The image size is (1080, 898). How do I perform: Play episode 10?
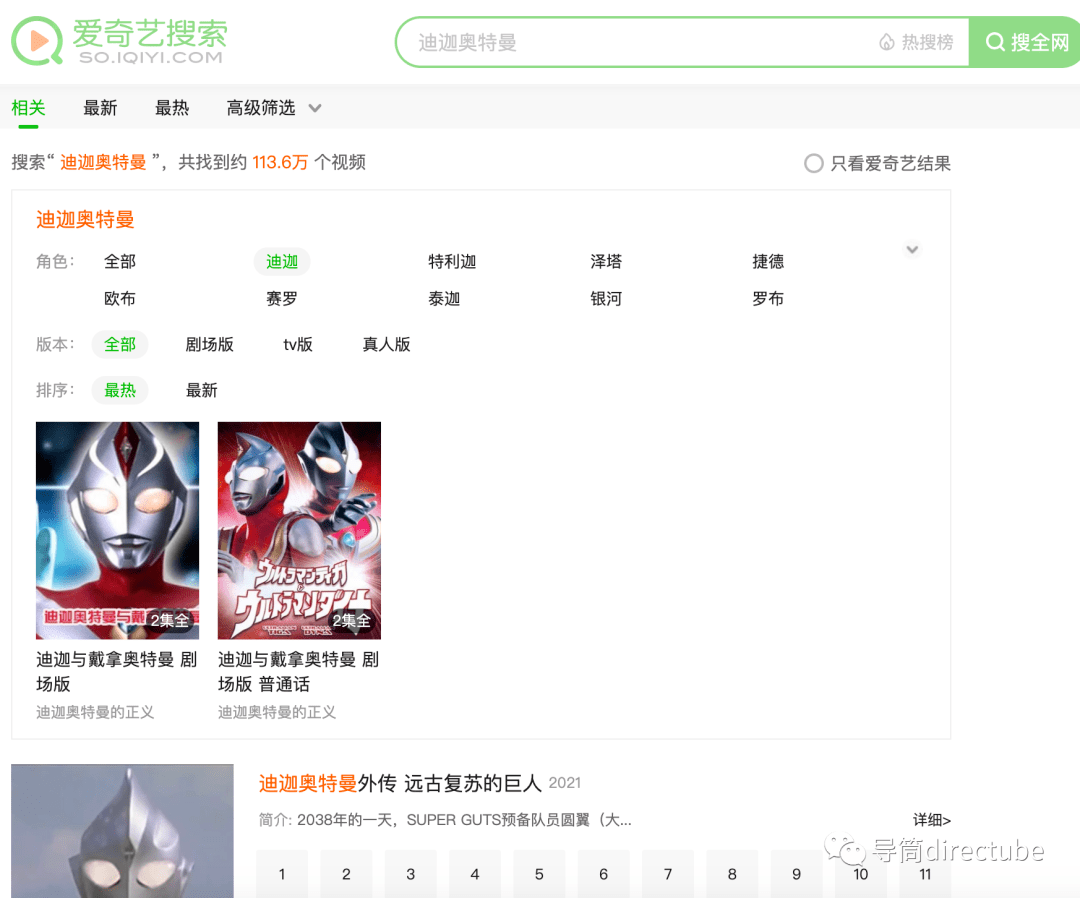tap(861, 874)
